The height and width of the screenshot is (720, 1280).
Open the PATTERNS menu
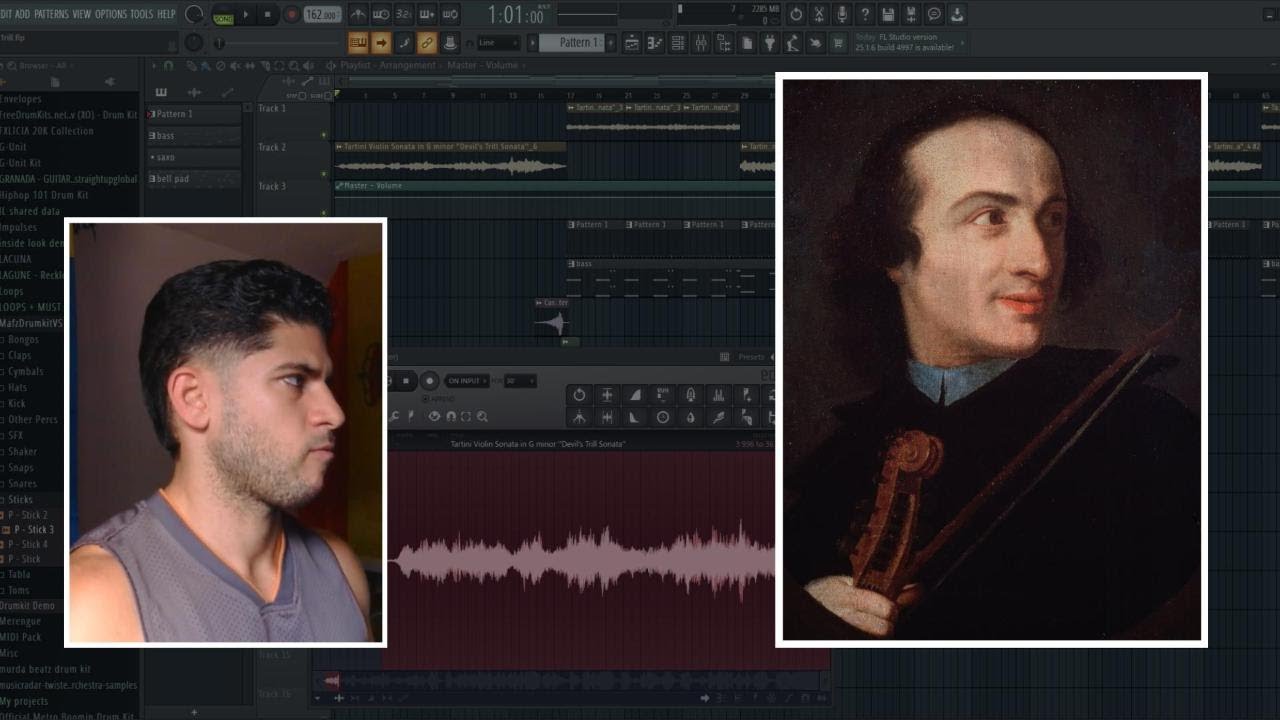[51, 14]
